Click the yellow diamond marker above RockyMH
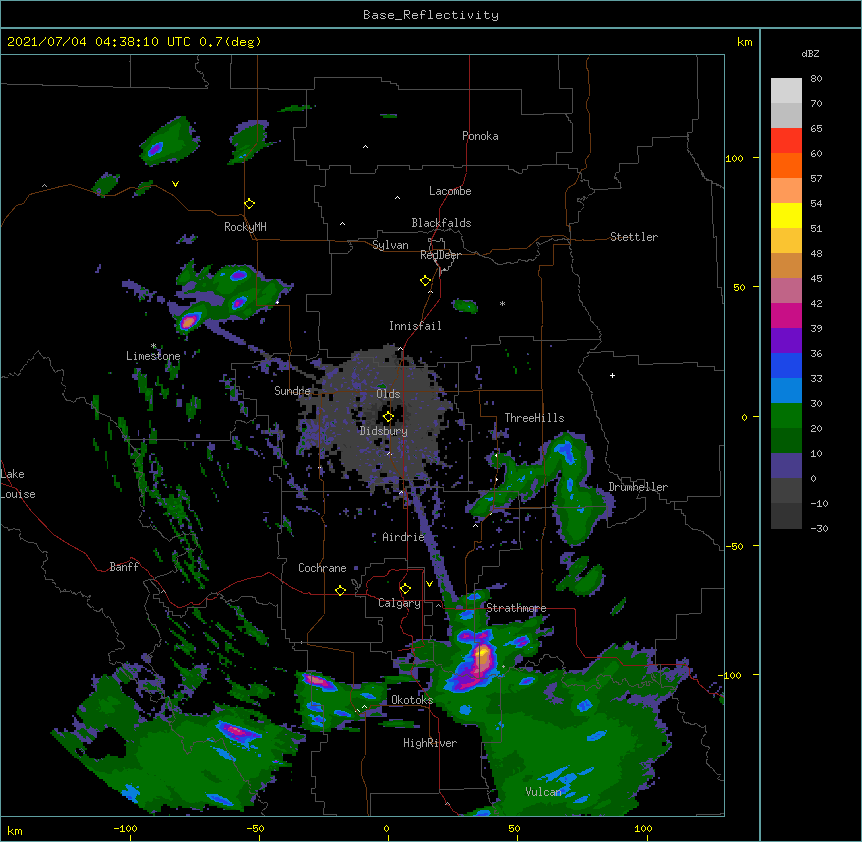862x842 pixels. point(250,204)
